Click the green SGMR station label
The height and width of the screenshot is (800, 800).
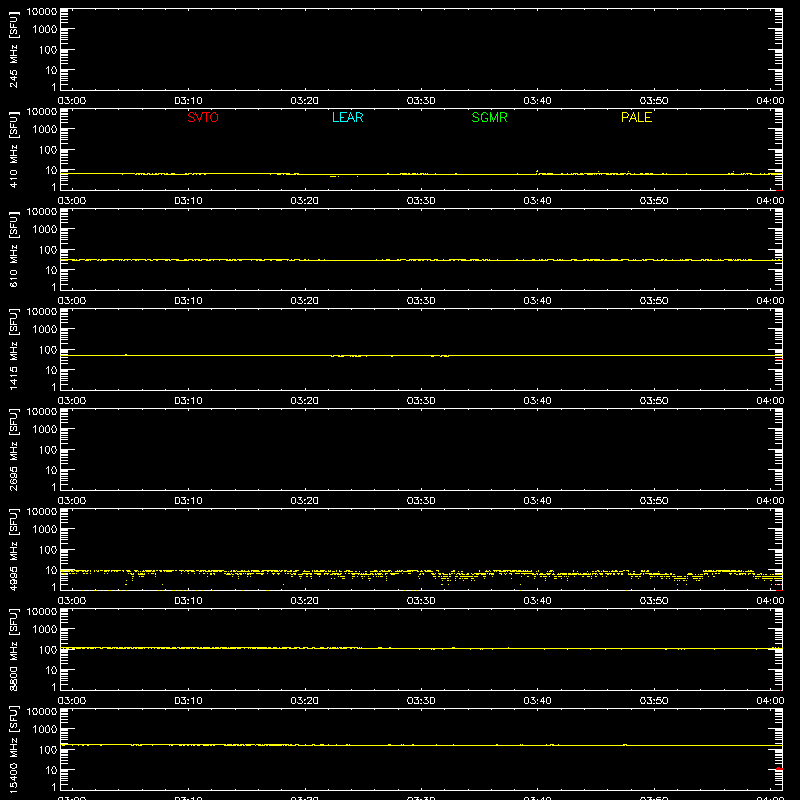pyautogui.click(x=489, y=117)
